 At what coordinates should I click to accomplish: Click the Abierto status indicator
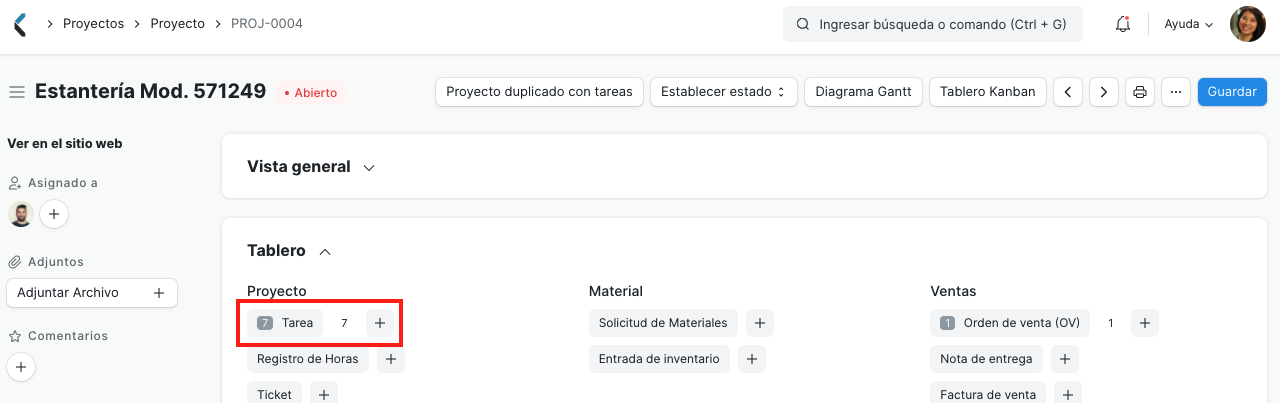[311, 93]
